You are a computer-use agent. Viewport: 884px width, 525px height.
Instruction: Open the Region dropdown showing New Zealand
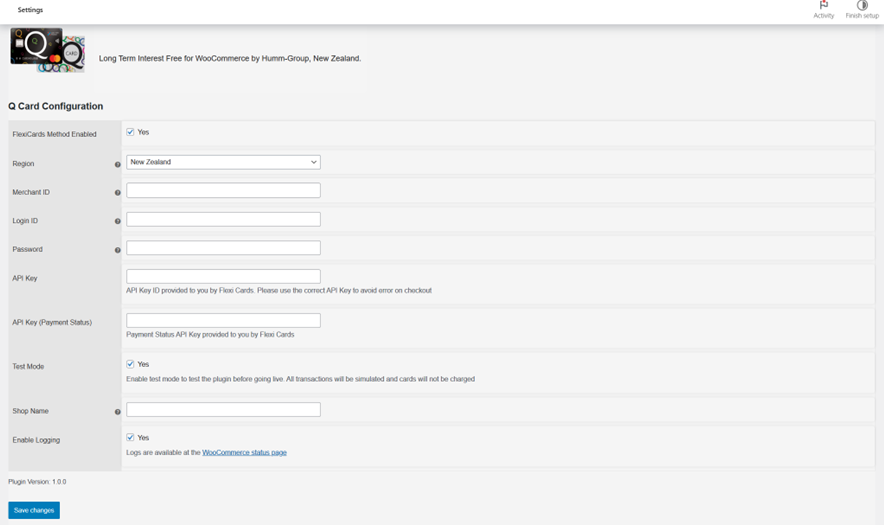(x=223, y=162)
